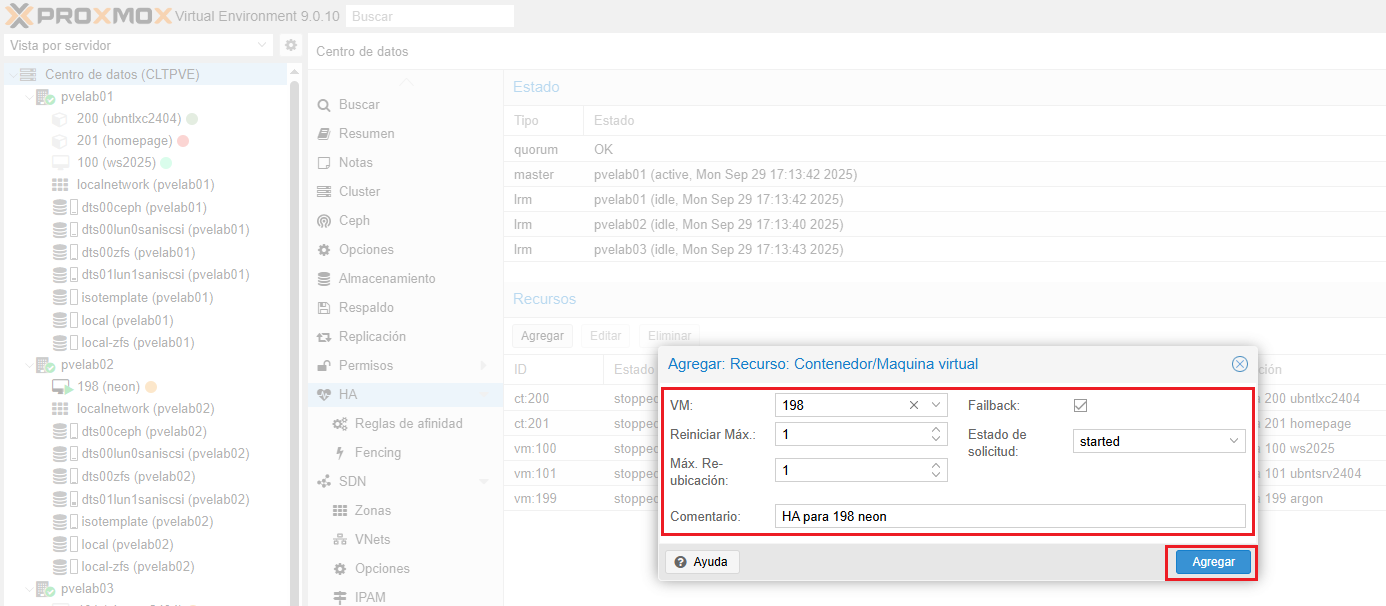Image resolution: width=1386 pixels, height=606 pixels.
Task: Open Ayuda help in the dialog
Action: point(702,562)
